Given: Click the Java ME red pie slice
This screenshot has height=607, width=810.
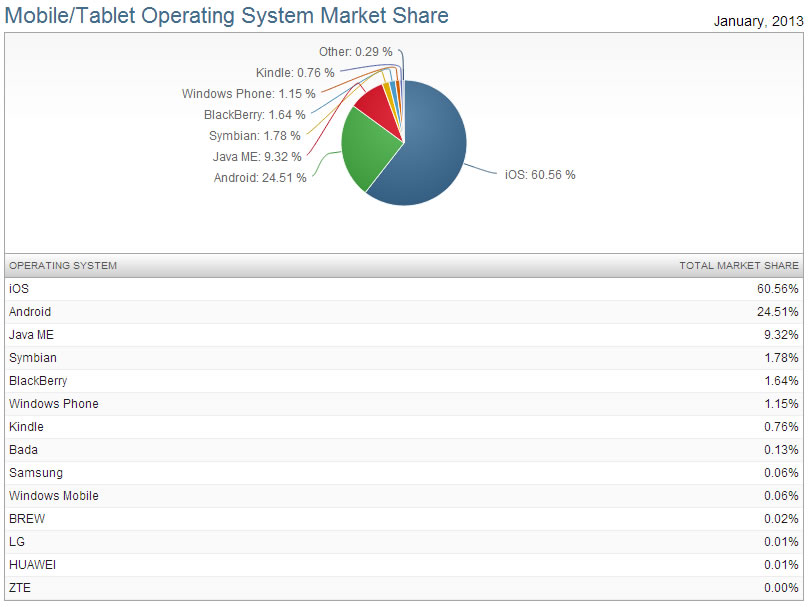Looking at the screenshot, I should click(x=381, y=110).
